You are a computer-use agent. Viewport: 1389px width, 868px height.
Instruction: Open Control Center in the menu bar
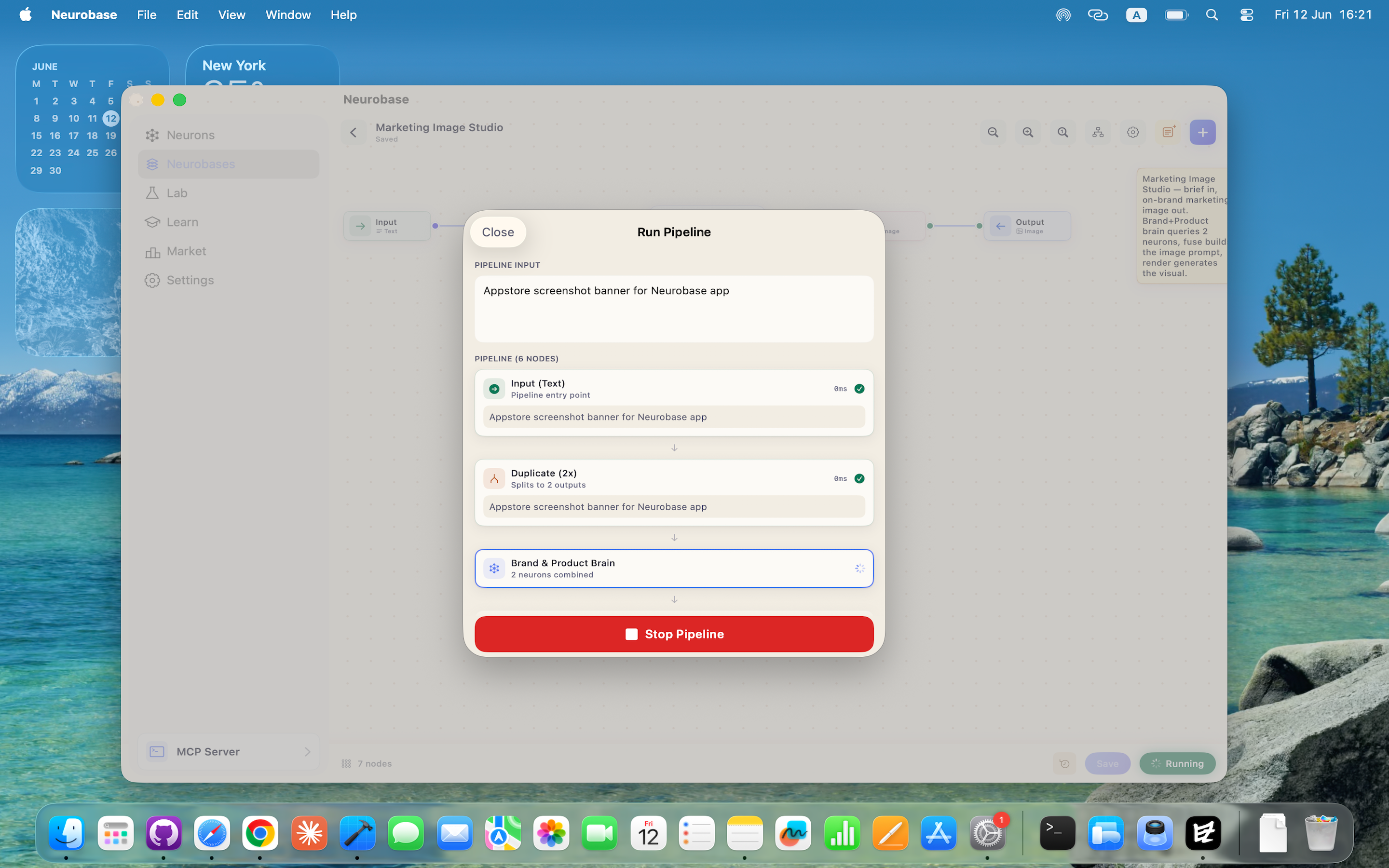point(1246,15)
